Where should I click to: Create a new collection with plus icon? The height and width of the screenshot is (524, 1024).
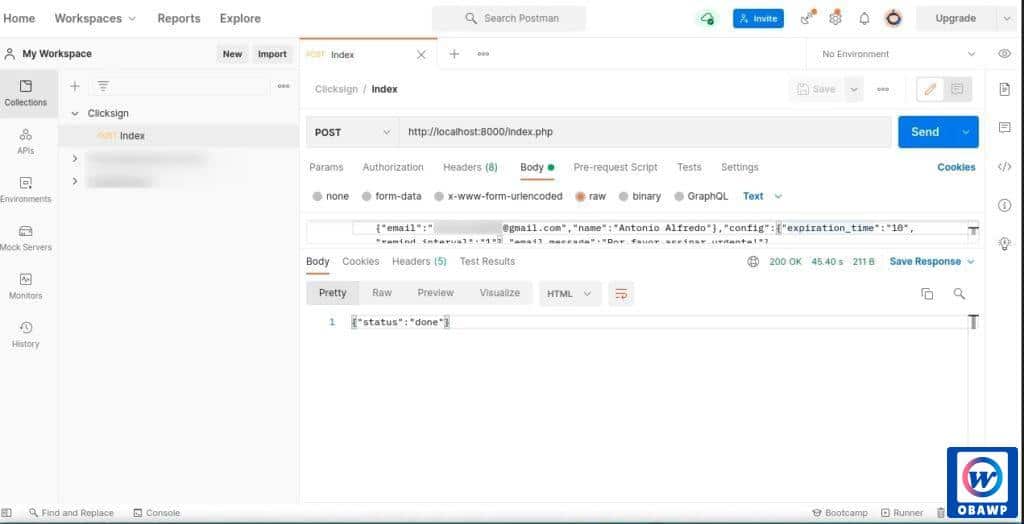[x=75, y=86]
